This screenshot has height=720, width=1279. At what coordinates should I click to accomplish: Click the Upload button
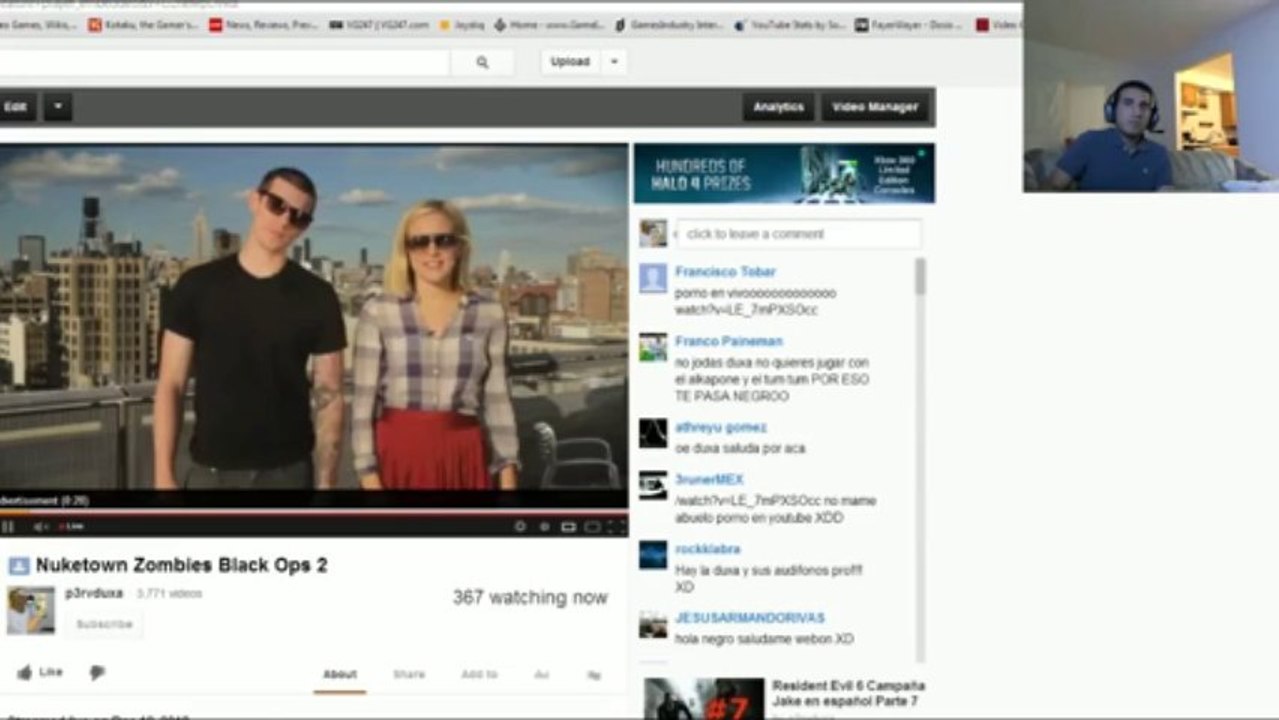(570, 62)
